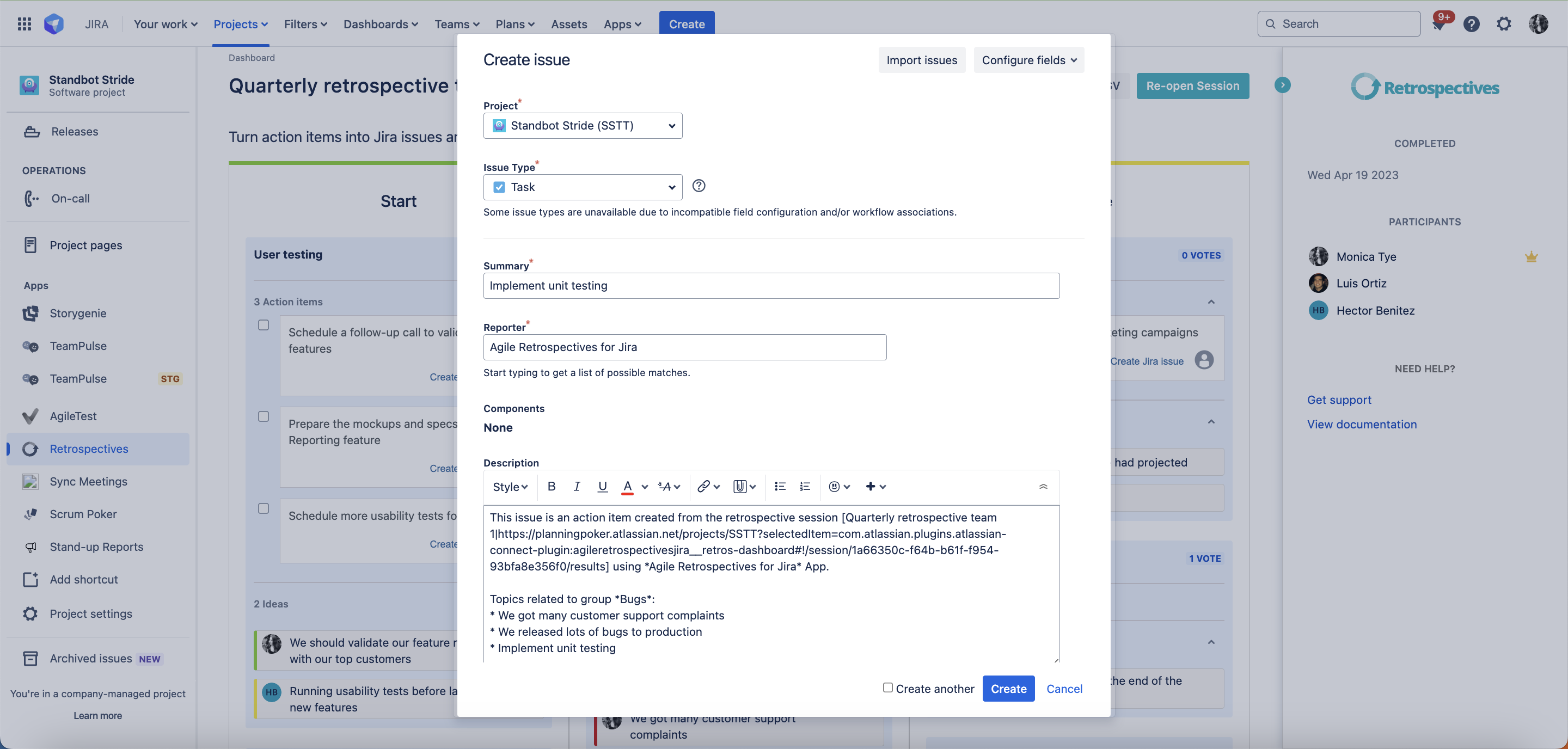Open the Configure fields dropdown

[x=1028, y=60]
